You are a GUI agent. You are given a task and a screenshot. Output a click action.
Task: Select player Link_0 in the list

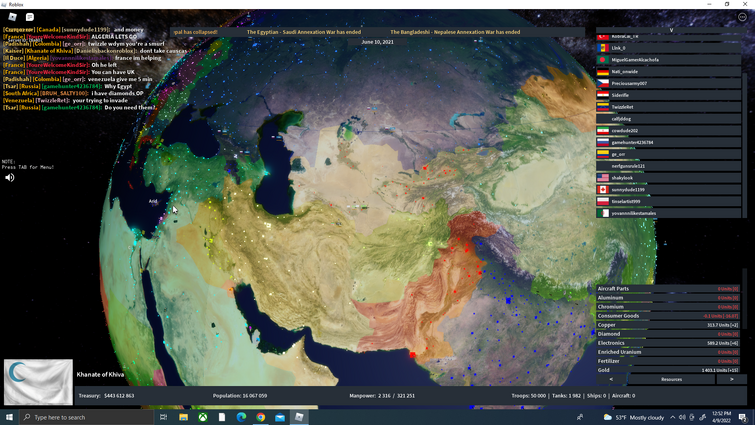(668, 48)
